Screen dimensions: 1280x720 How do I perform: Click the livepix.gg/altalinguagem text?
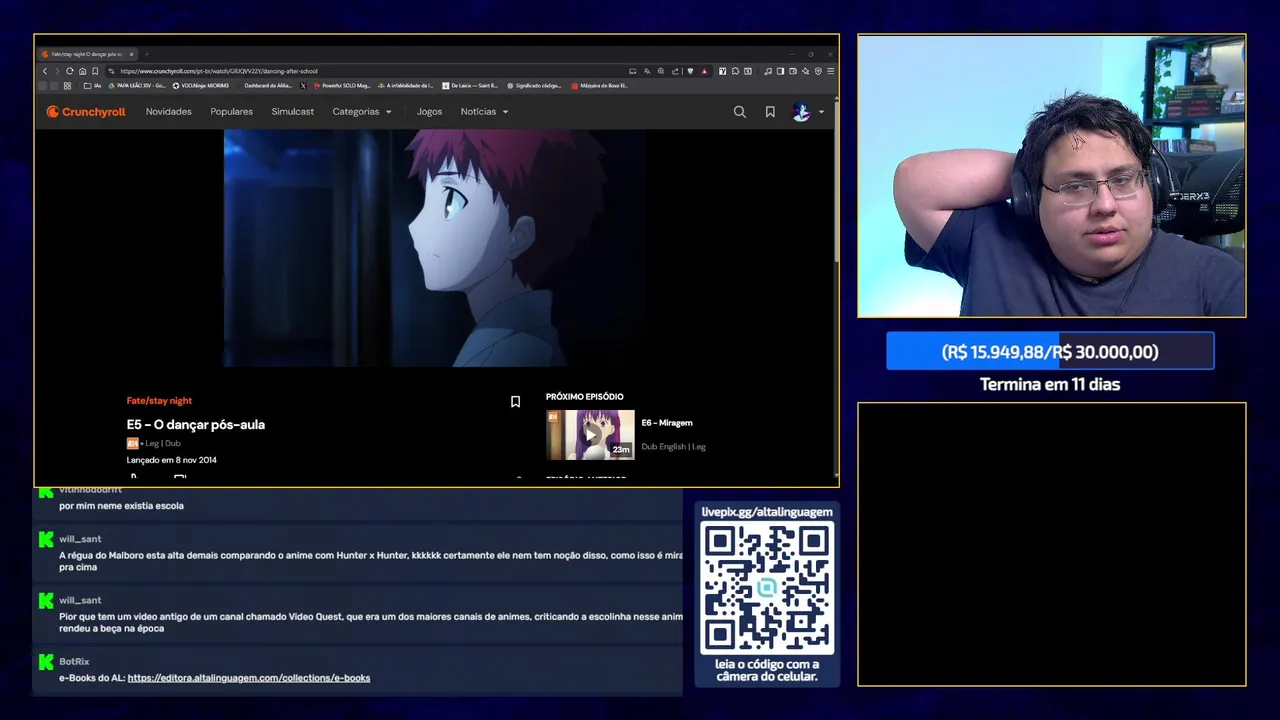tap(767, 512)
